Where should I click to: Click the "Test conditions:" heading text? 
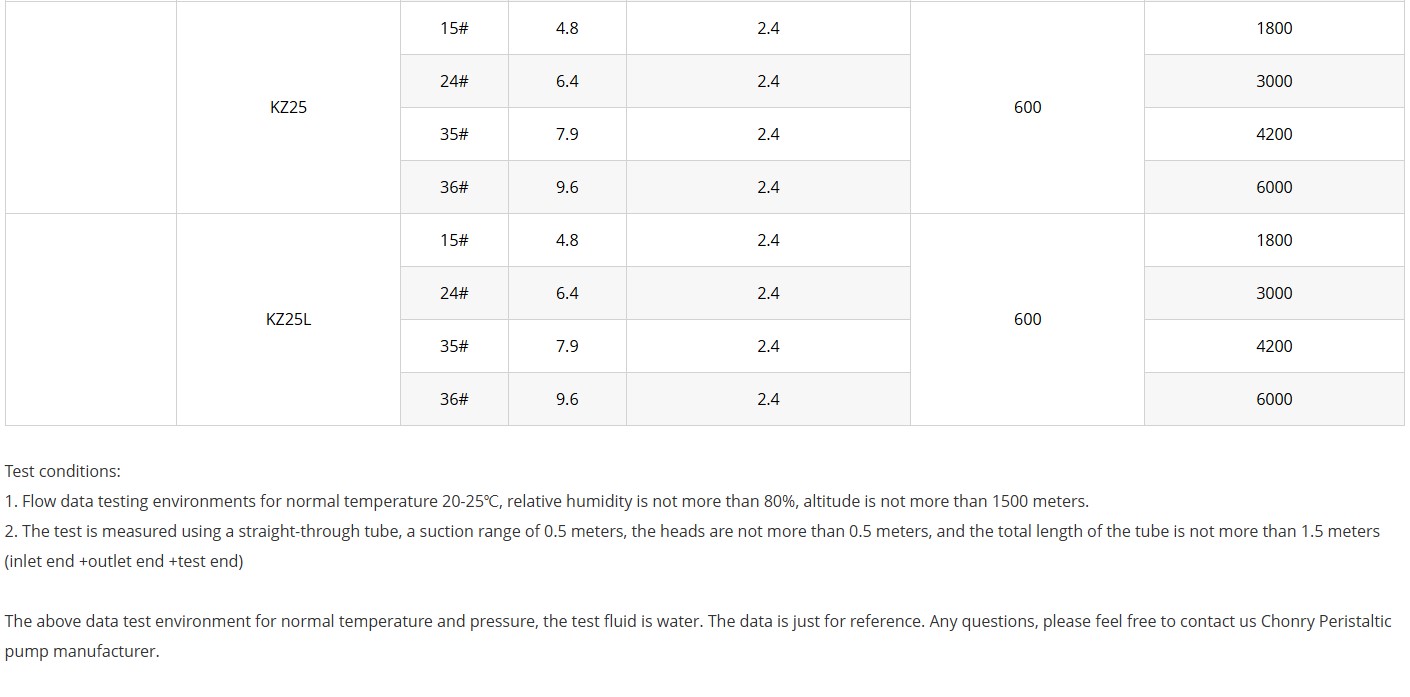click(x=62, y=471)
